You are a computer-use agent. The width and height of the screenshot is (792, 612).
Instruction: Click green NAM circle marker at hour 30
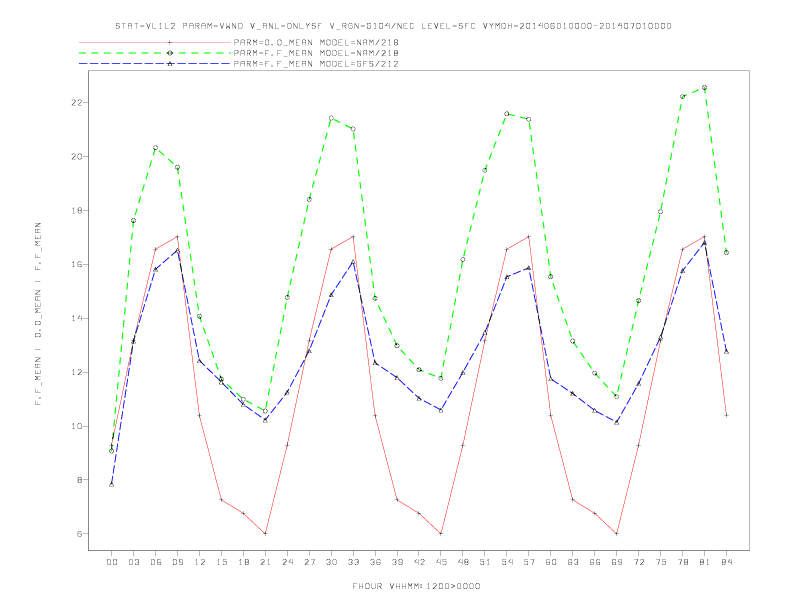[x=331, y=118]
